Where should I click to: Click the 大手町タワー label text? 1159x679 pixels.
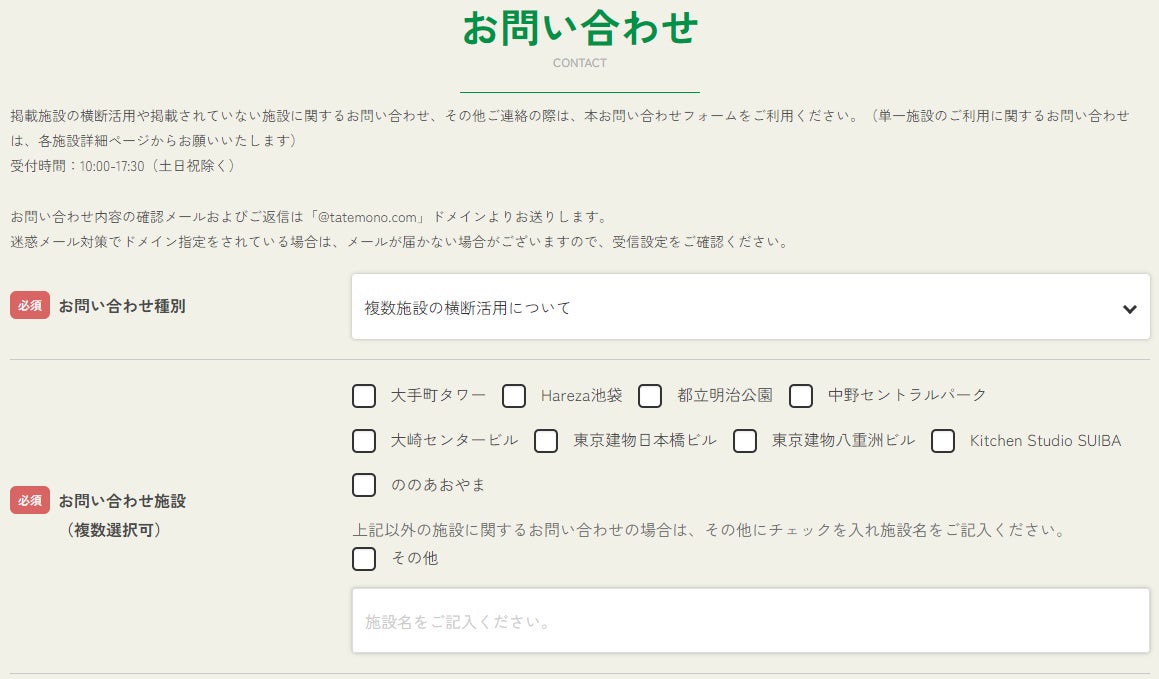tap(438, 396)
